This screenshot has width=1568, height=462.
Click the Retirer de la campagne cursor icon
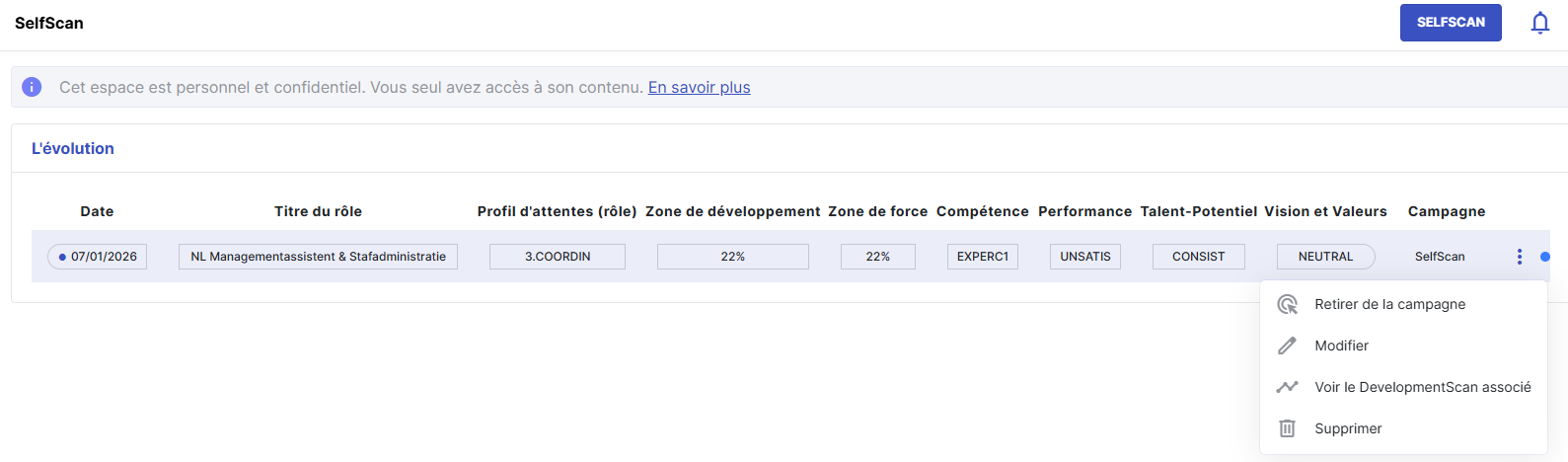click(x=1287, y=304)
